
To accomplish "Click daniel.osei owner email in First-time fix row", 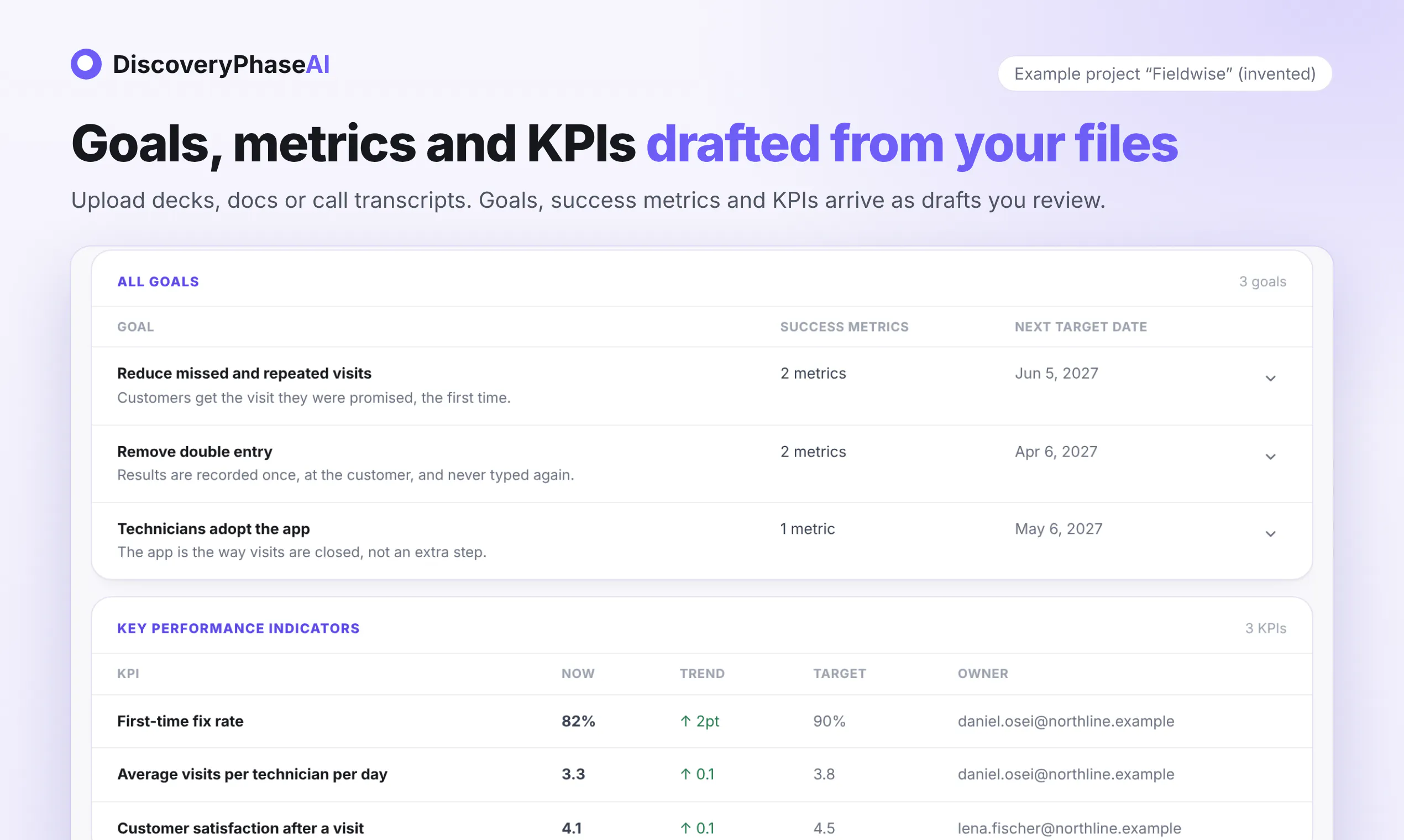I will 1066,721.
